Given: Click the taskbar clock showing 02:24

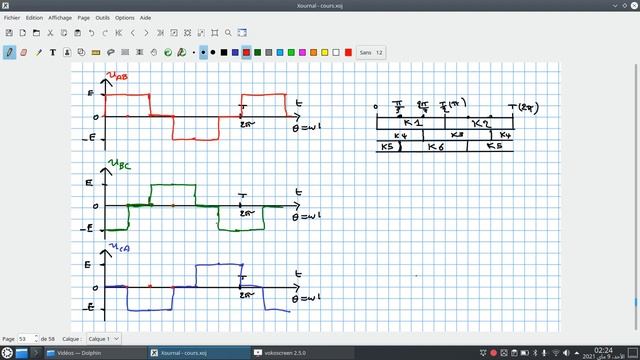Looking at the screenshot, I should [x=603, y=353].
